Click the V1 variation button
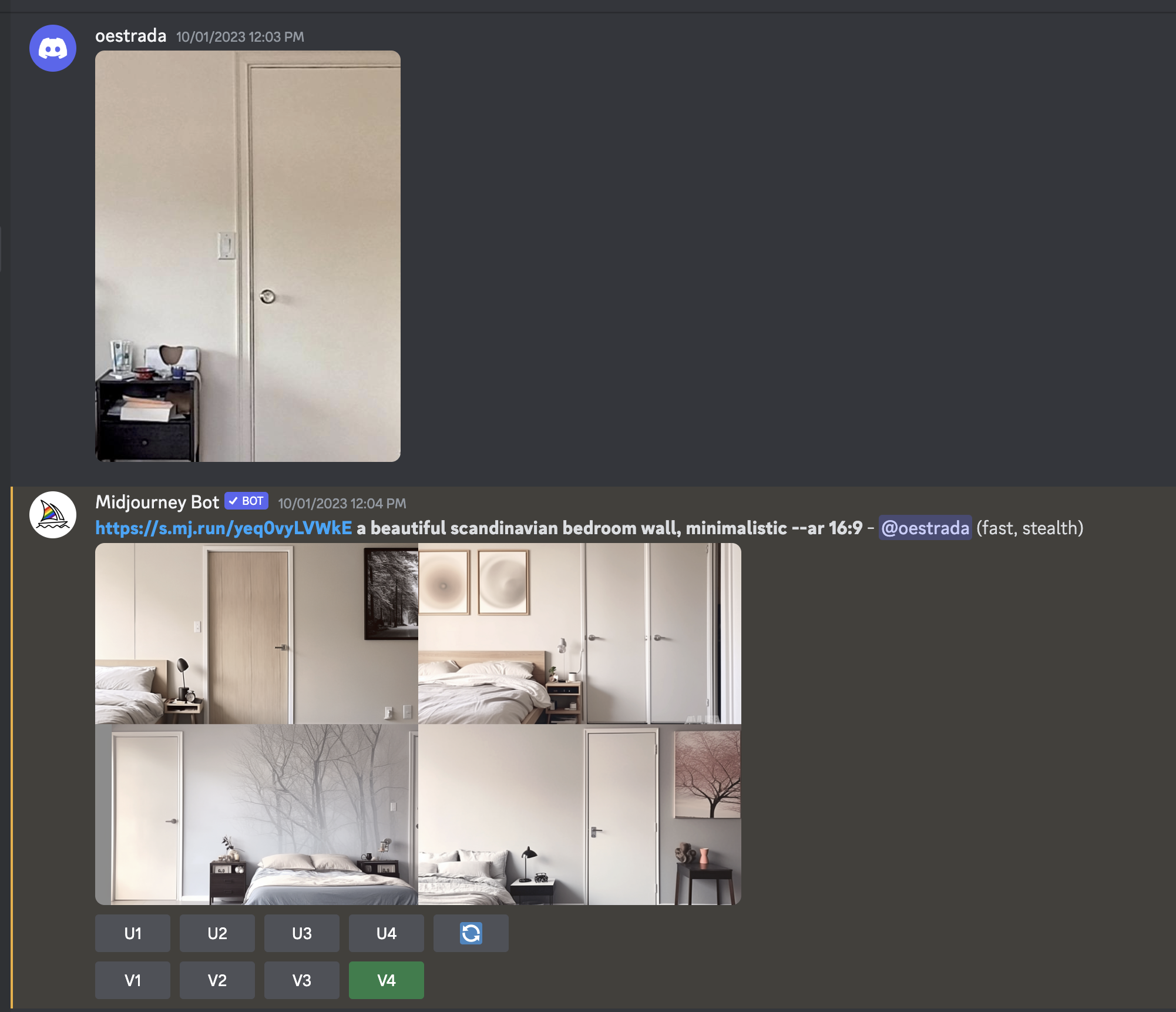This screenshot has width=1176, height=1012. click(x=133, y=980)
